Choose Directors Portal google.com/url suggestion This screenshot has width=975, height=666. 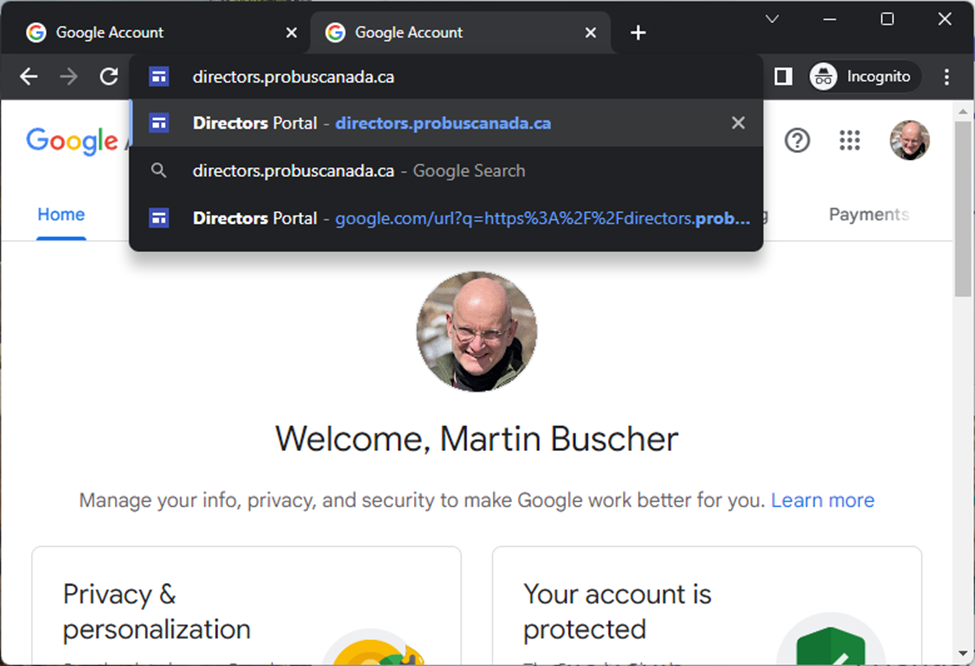[x=446, y=218]
